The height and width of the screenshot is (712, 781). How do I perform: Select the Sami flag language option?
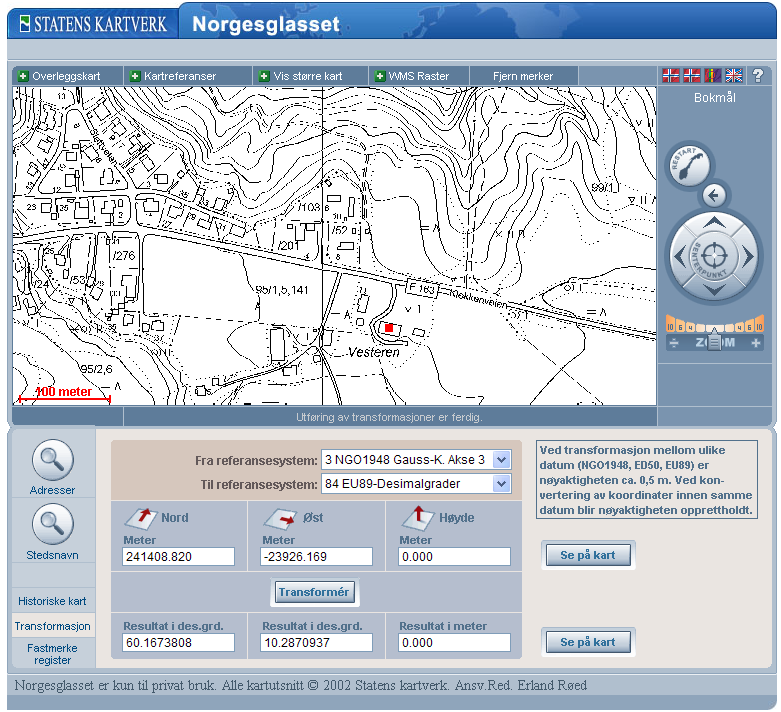coord(712,75)
